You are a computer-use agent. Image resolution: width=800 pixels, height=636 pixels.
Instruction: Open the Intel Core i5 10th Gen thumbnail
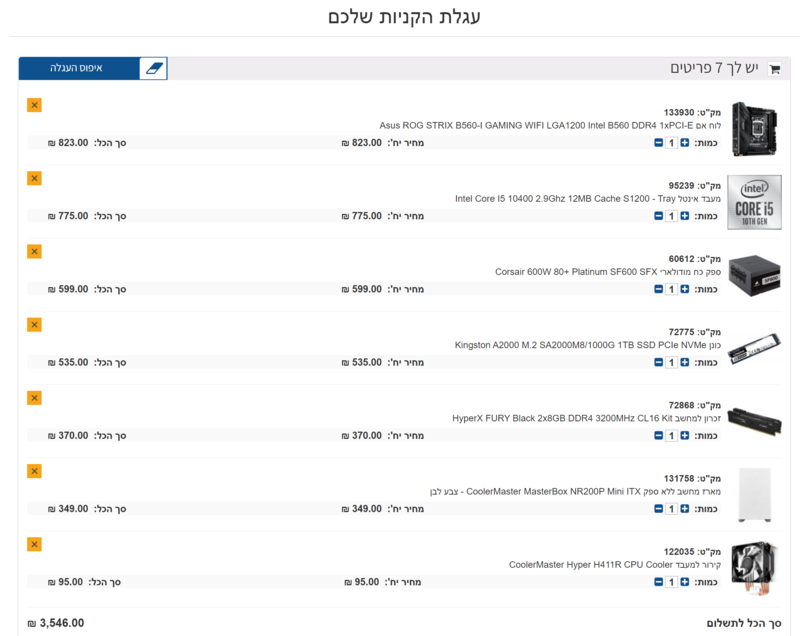point(754,202)
